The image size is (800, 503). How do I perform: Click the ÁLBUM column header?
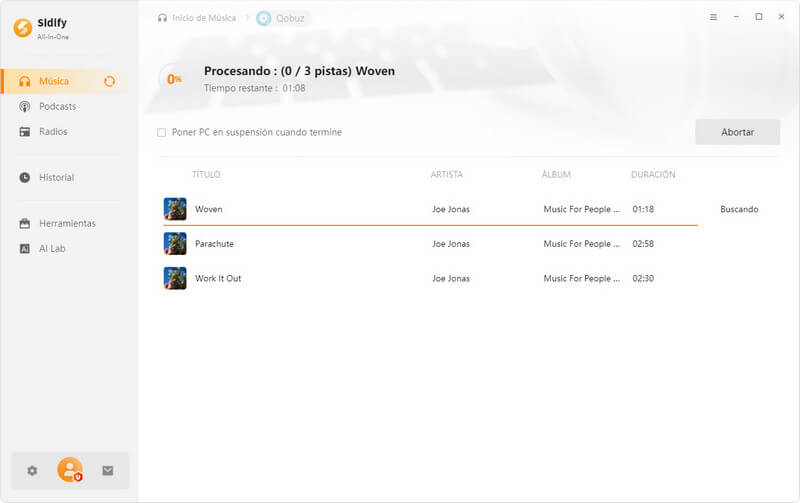click(556, 174)
